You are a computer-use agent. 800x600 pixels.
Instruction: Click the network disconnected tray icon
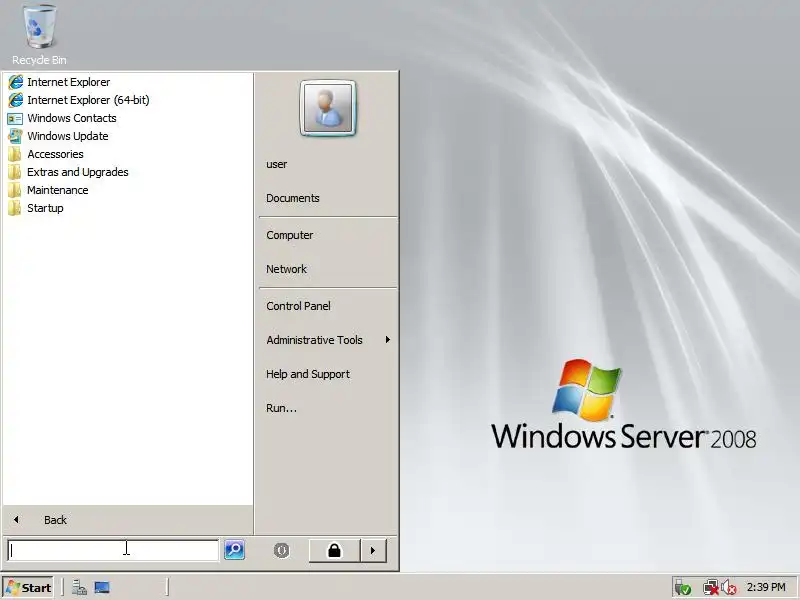pos(711,588)
